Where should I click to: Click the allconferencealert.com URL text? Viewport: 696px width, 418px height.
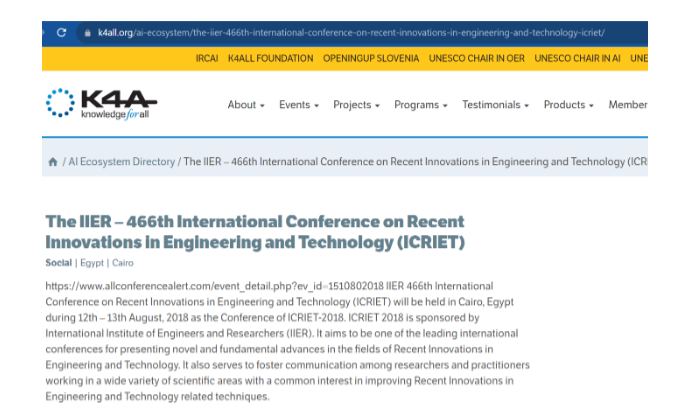coord(214,286)
